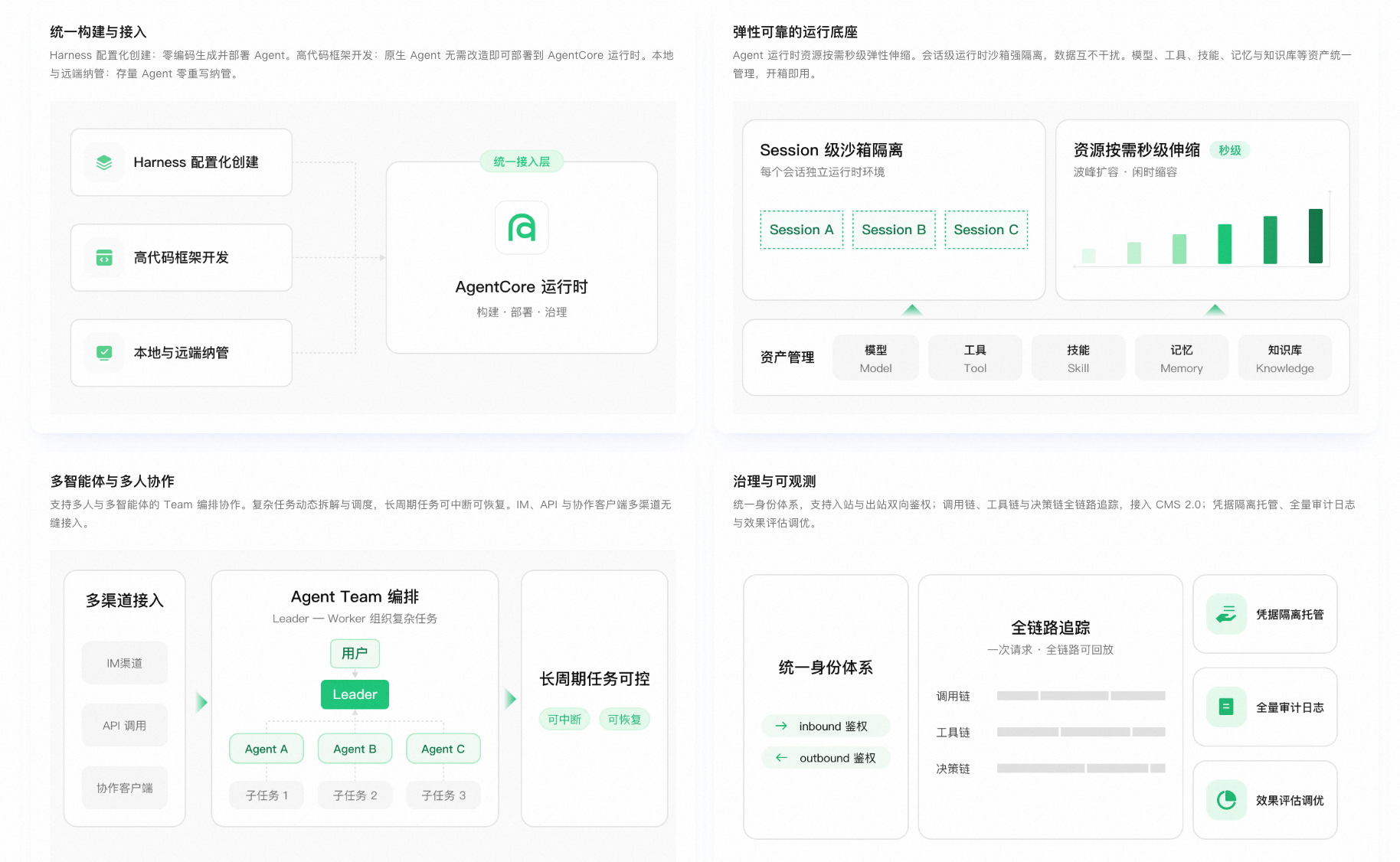
Task: Click the Harness layers stack icon
Action: 104,162
